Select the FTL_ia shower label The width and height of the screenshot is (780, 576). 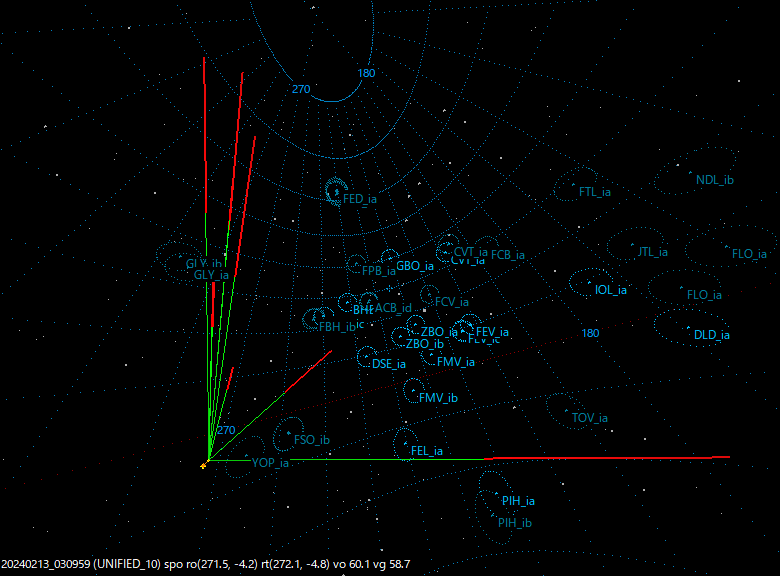coord(594,192)
